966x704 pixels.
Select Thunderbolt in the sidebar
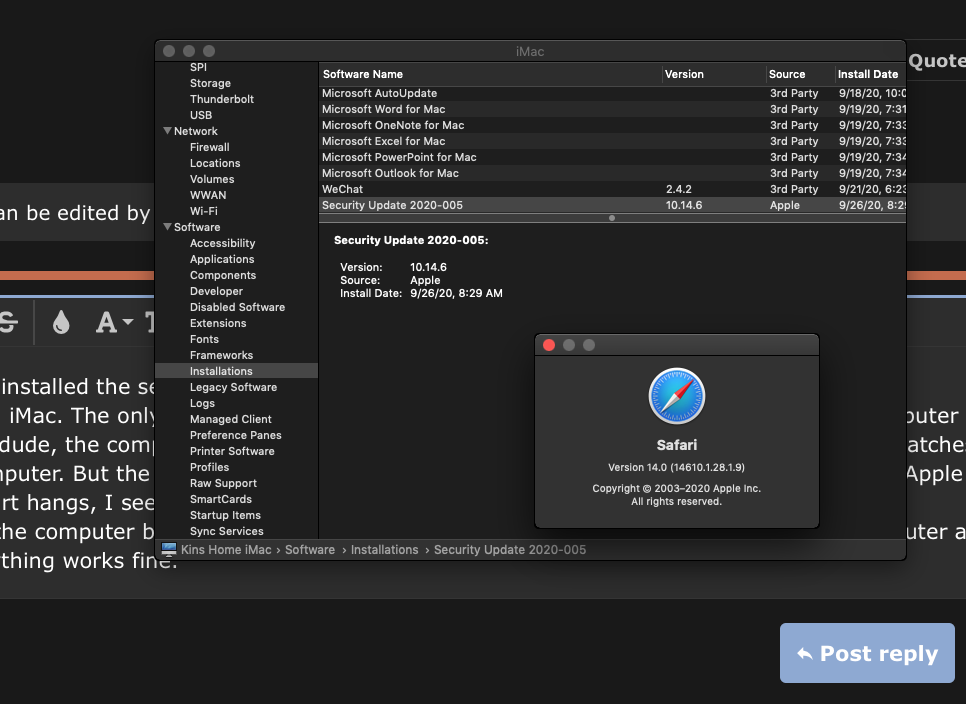click(222, 99)
